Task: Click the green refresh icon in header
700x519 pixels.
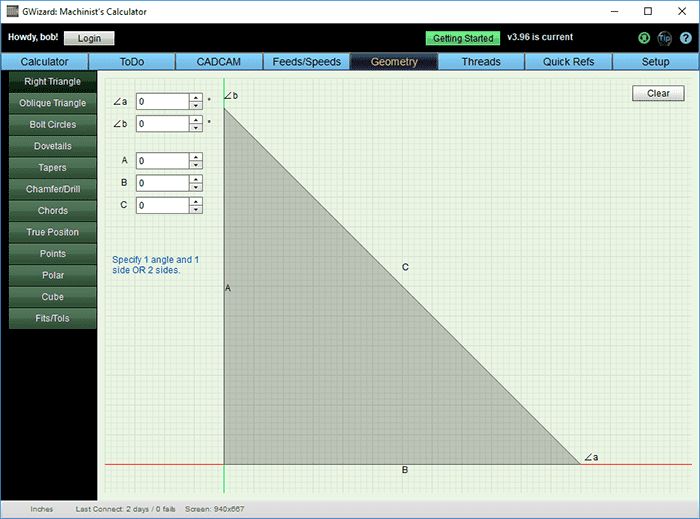Action: click(x=644, y=38)
